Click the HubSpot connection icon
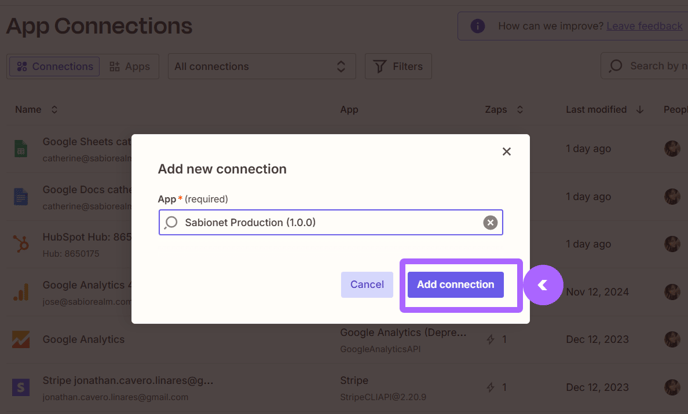688x414 pixels. [x=21, y=244]
